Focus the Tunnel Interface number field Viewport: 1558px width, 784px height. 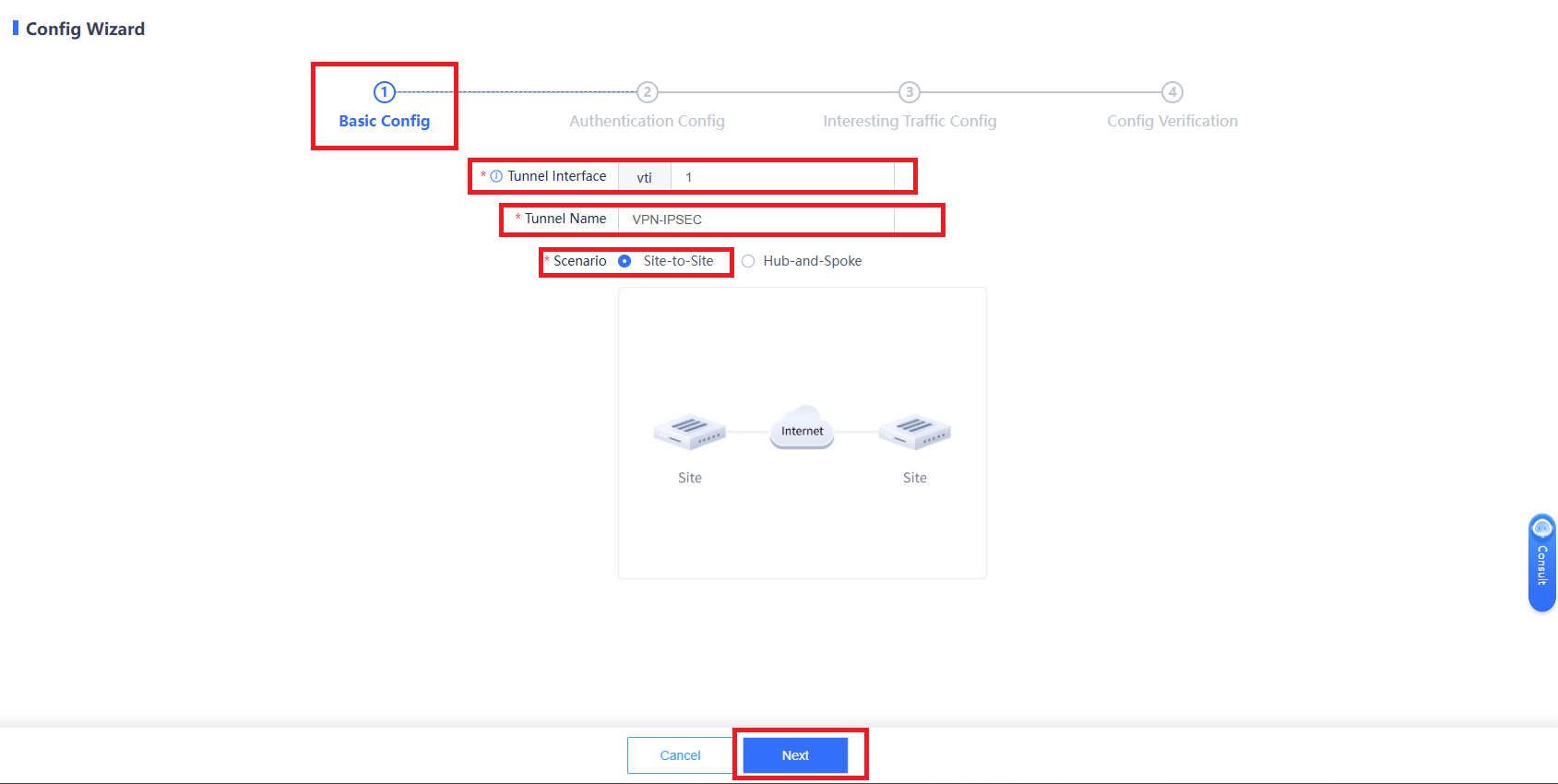[x=782, y=177]
